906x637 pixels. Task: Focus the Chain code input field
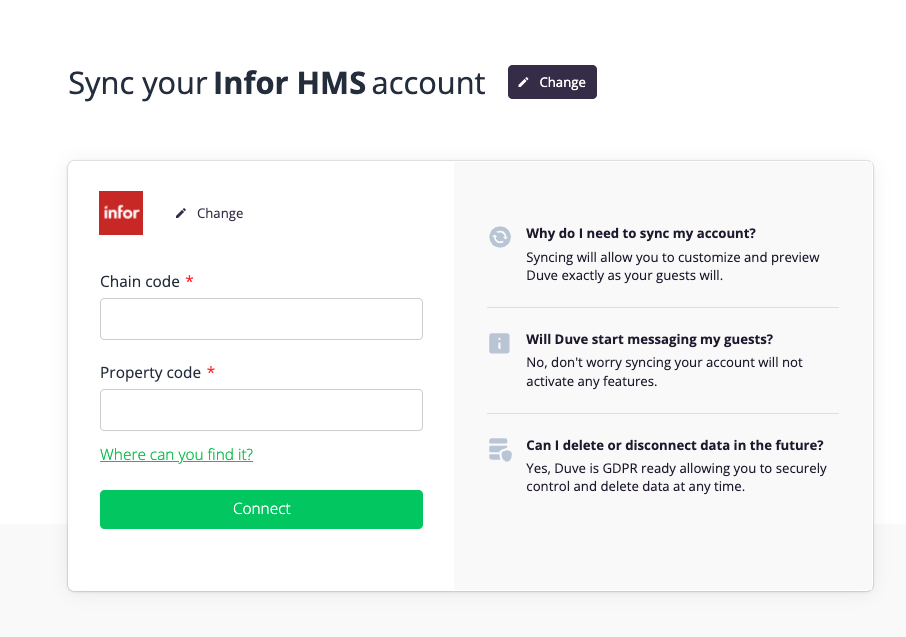tap(261, 319)
